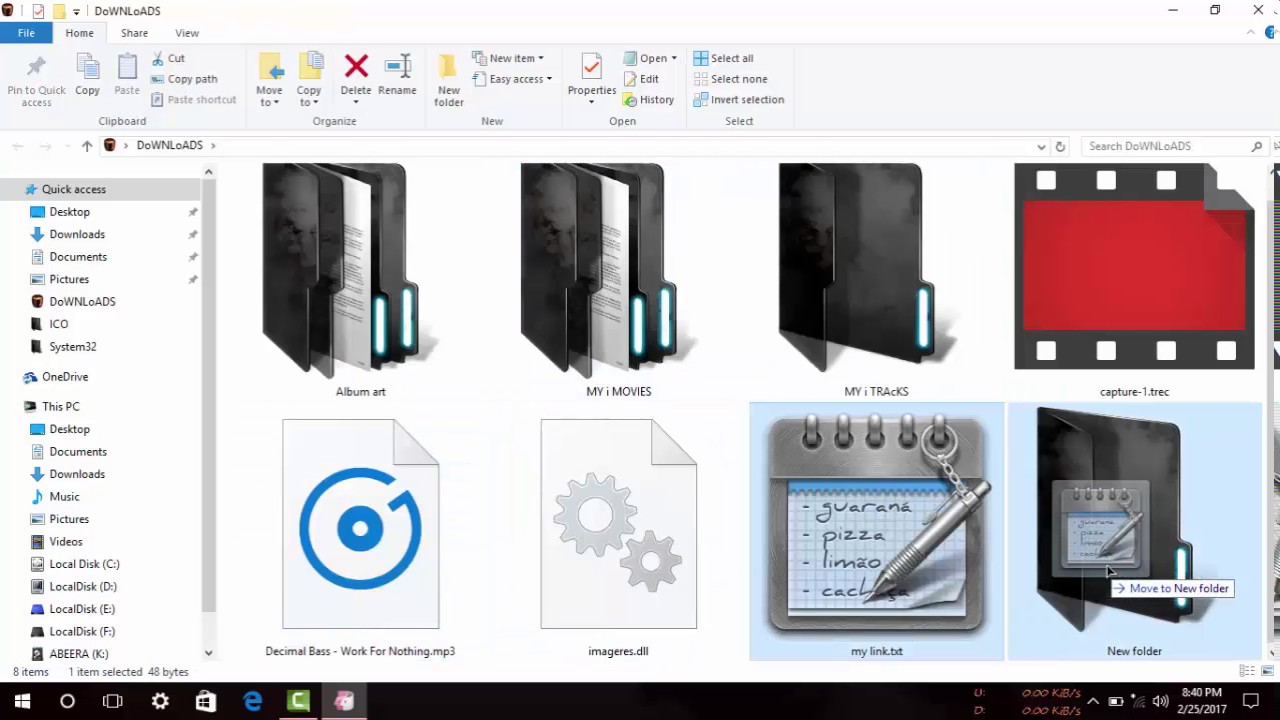Click the Copy icon in the Clipboard group
1280x720 pixels.
(x=87, y=75)
